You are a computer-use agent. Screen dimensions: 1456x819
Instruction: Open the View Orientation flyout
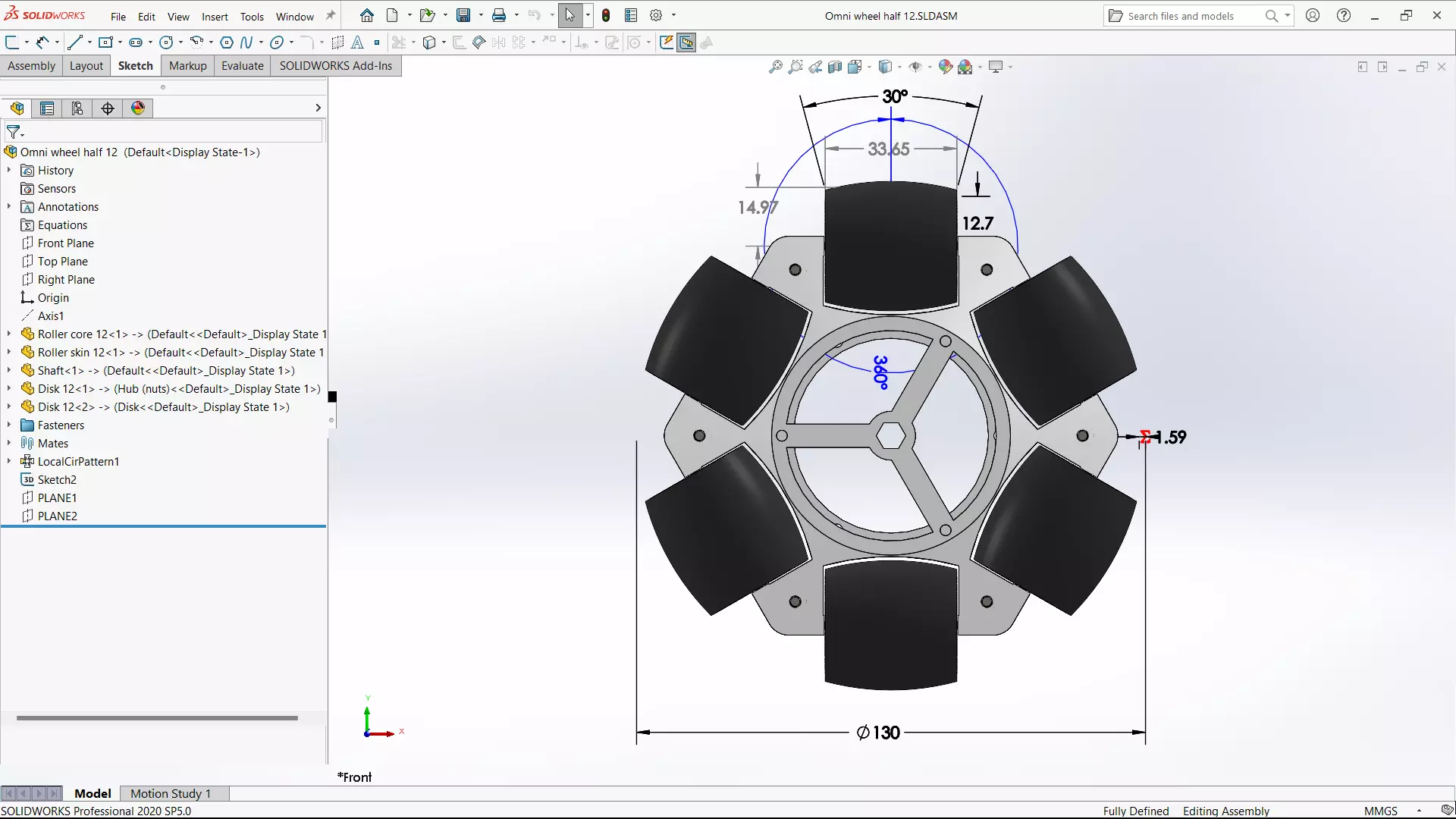(855, 67)
